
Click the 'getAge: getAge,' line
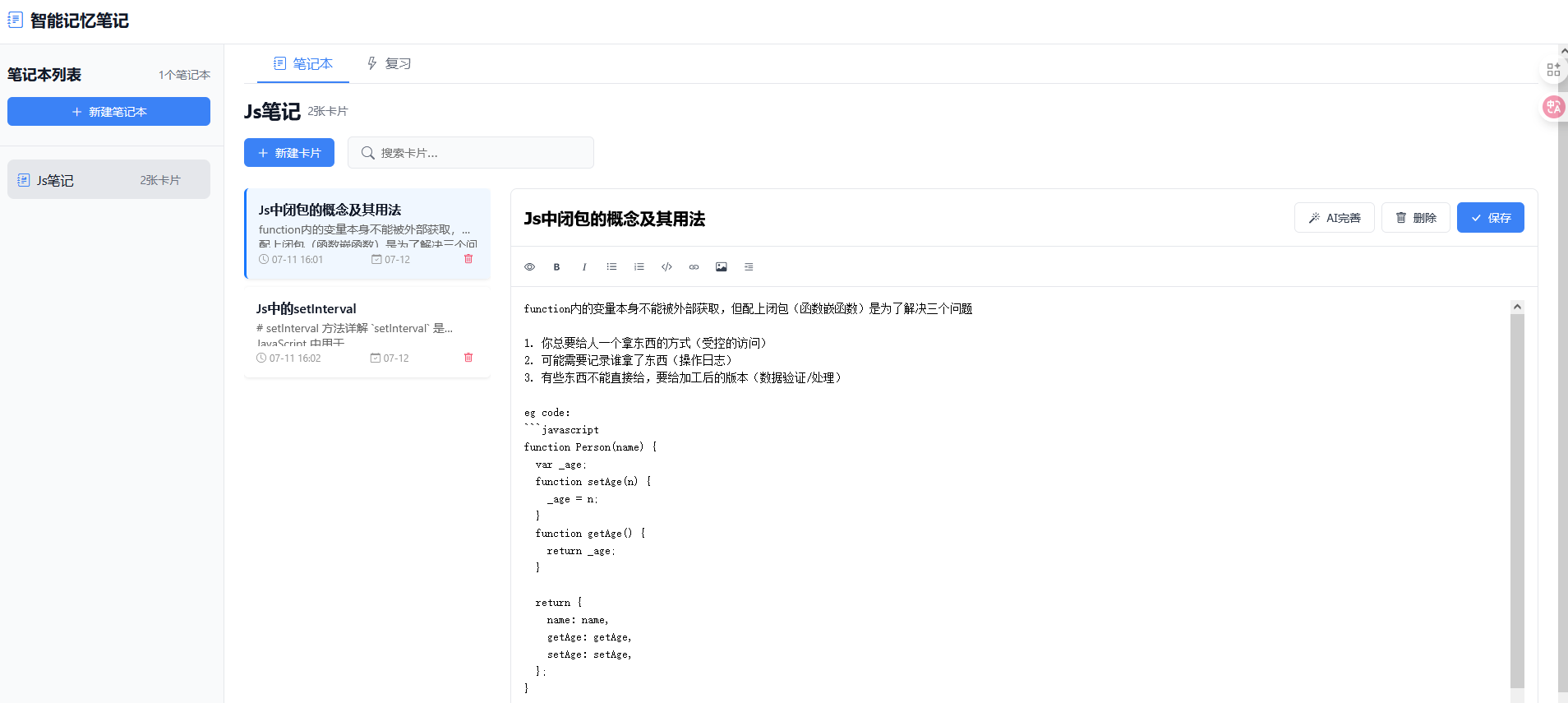pos(589,637)
